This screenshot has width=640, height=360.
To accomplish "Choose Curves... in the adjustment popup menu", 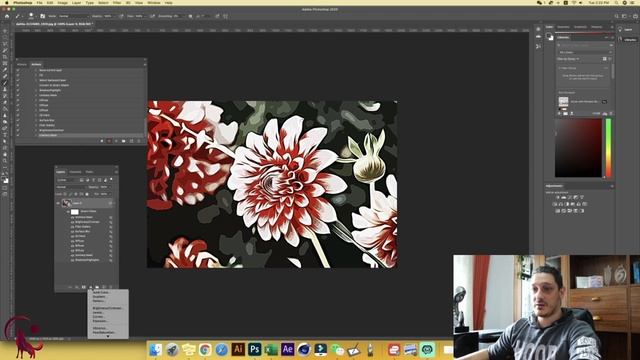I will (98, 317).
